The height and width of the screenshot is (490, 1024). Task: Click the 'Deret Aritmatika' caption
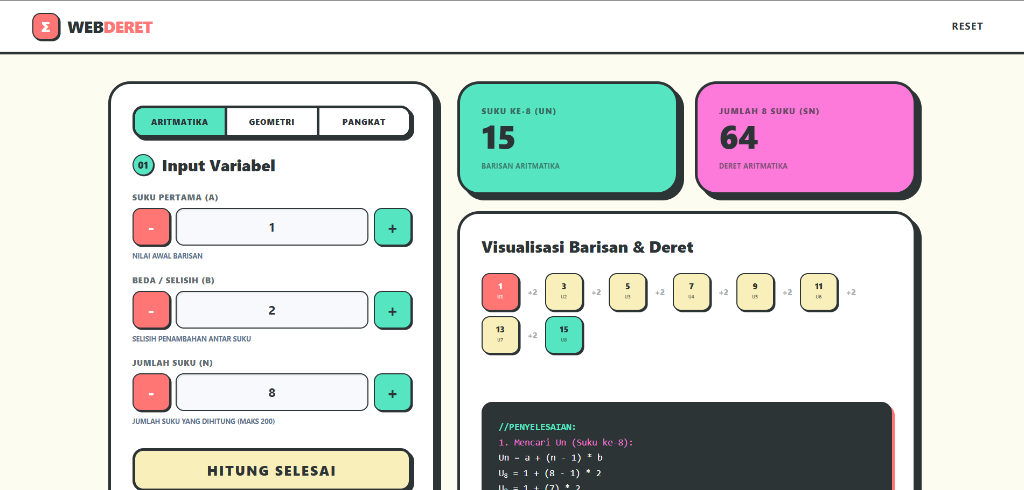click(x=753, y=166)
